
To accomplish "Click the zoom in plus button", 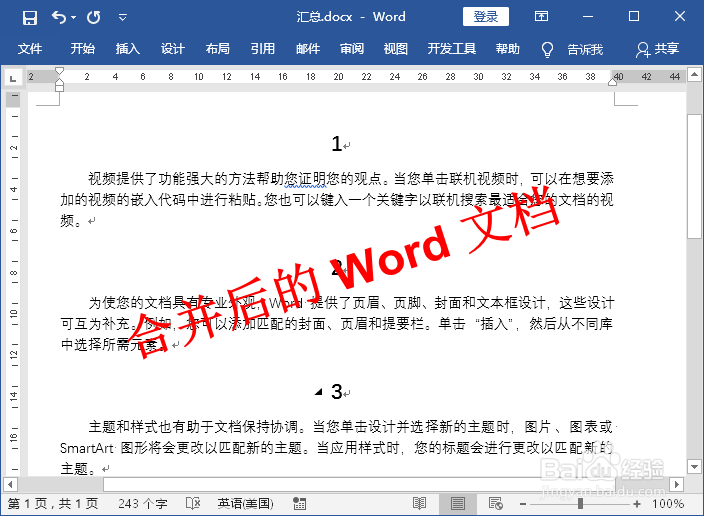I will click(637, 504).
